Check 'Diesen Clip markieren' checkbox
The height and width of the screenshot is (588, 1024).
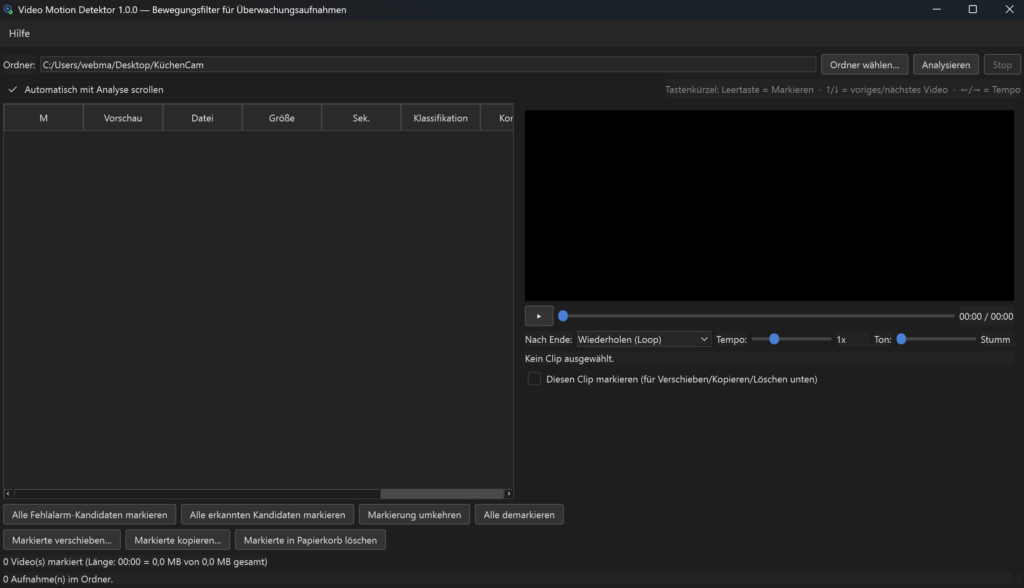[534, 379]
